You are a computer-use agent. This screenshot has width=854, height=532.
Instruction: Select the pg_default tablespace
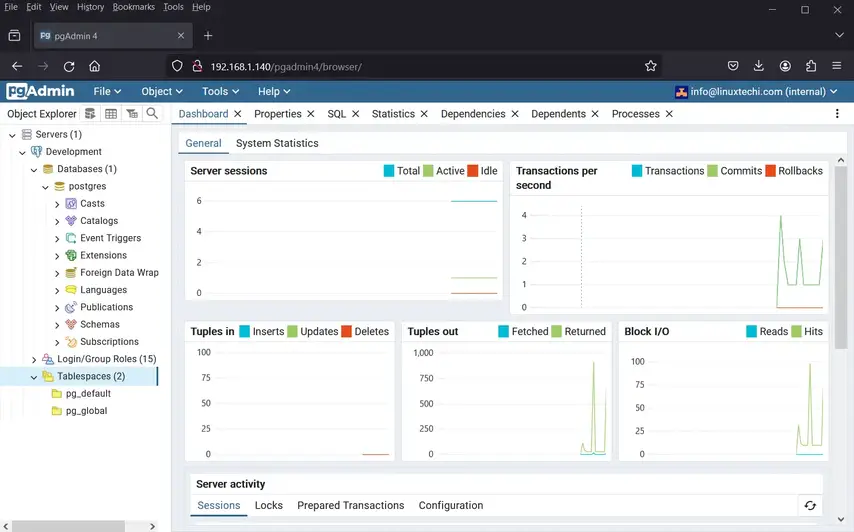pyautogui.click(x=87, y=394)
